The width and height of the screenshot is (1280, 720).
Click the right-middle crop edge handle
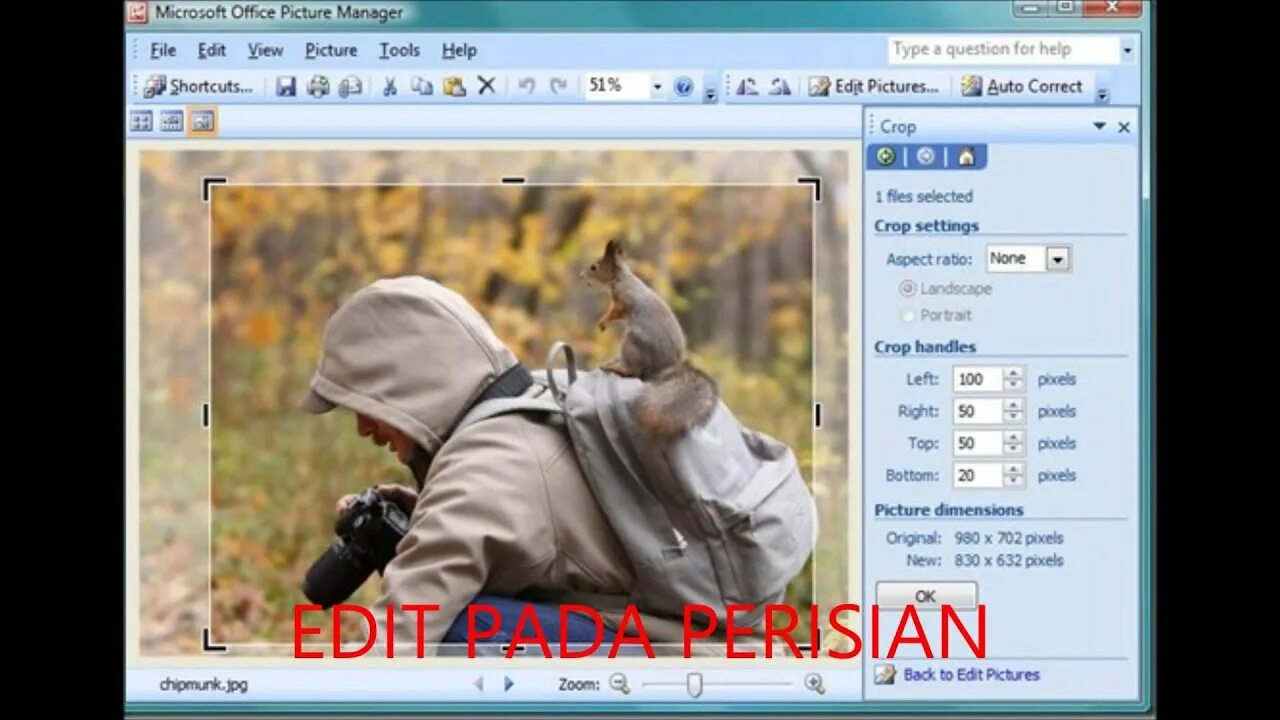click(x=817, y=415)
